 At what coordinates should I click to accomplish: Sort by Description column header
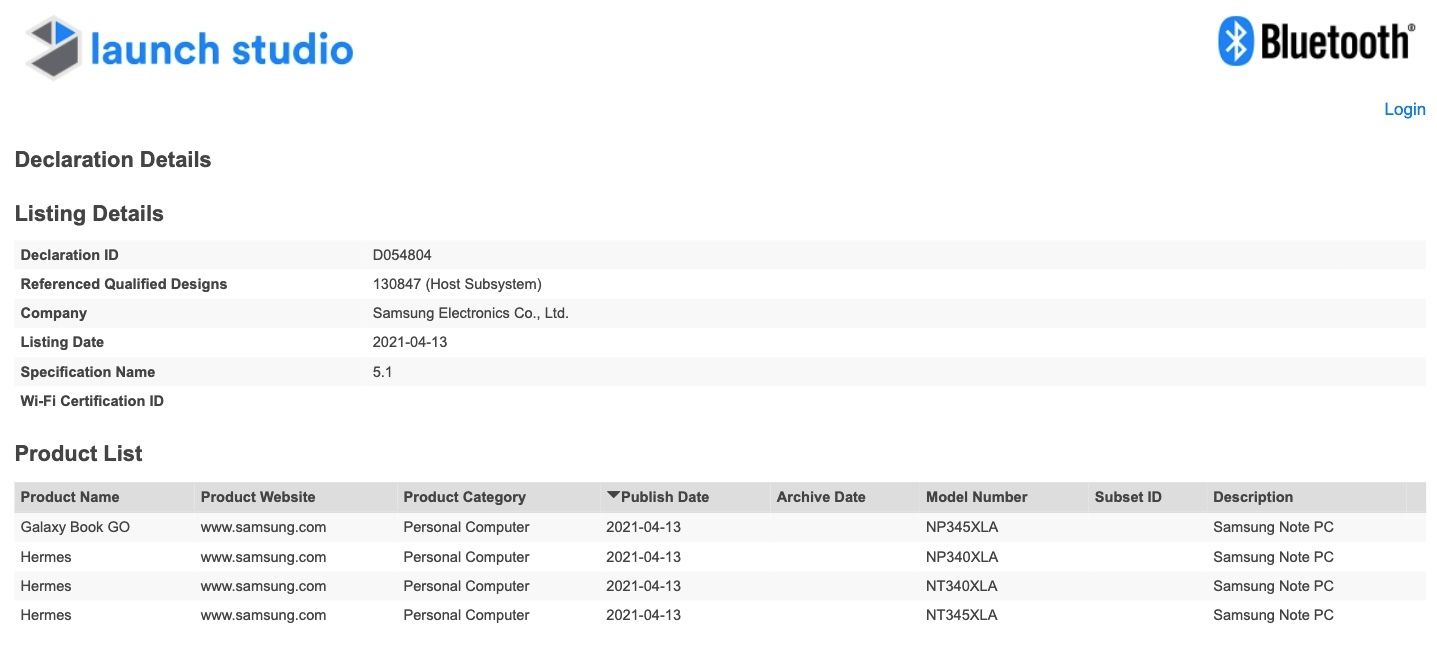1253,497
